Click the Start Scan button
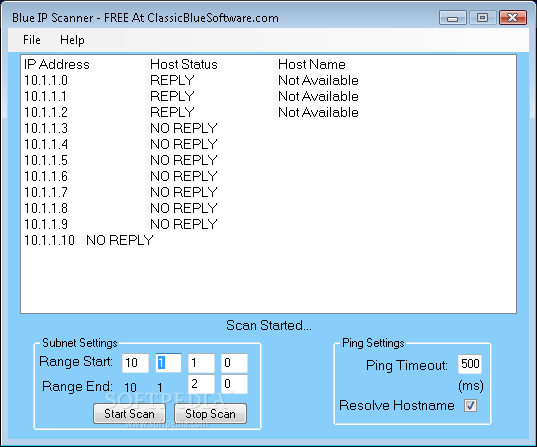Screen dimensions: 537x447 129,414
